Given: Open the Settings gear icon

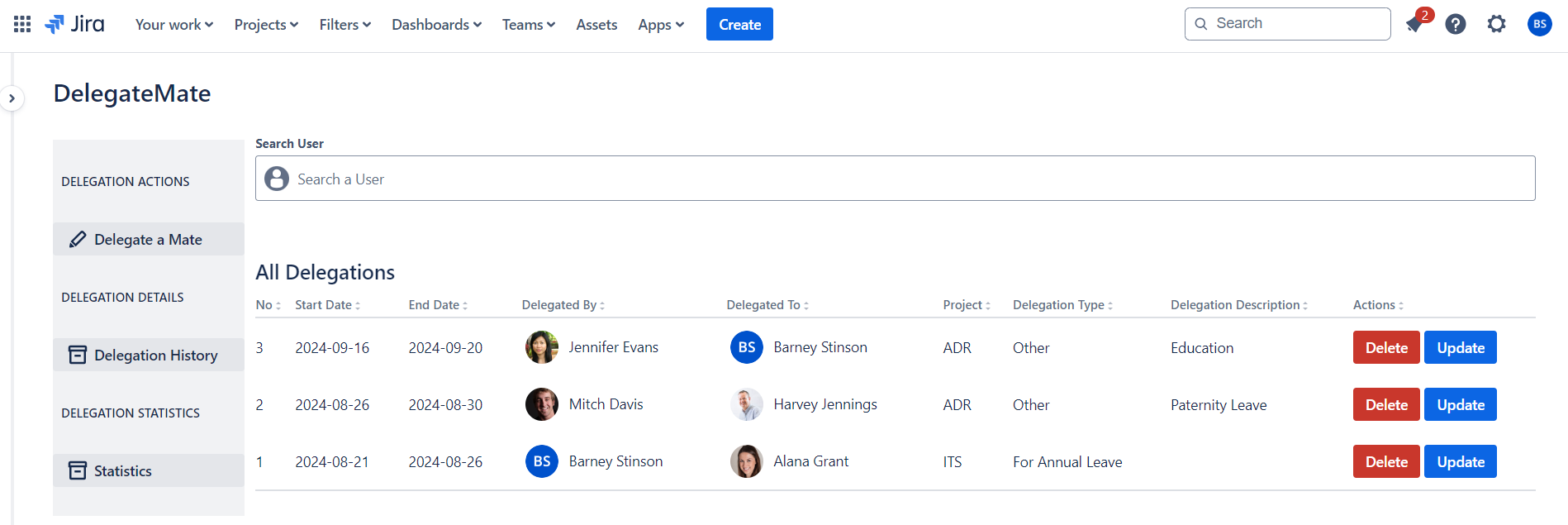Looking at the screenshot, I should (x=1497, y=24).
